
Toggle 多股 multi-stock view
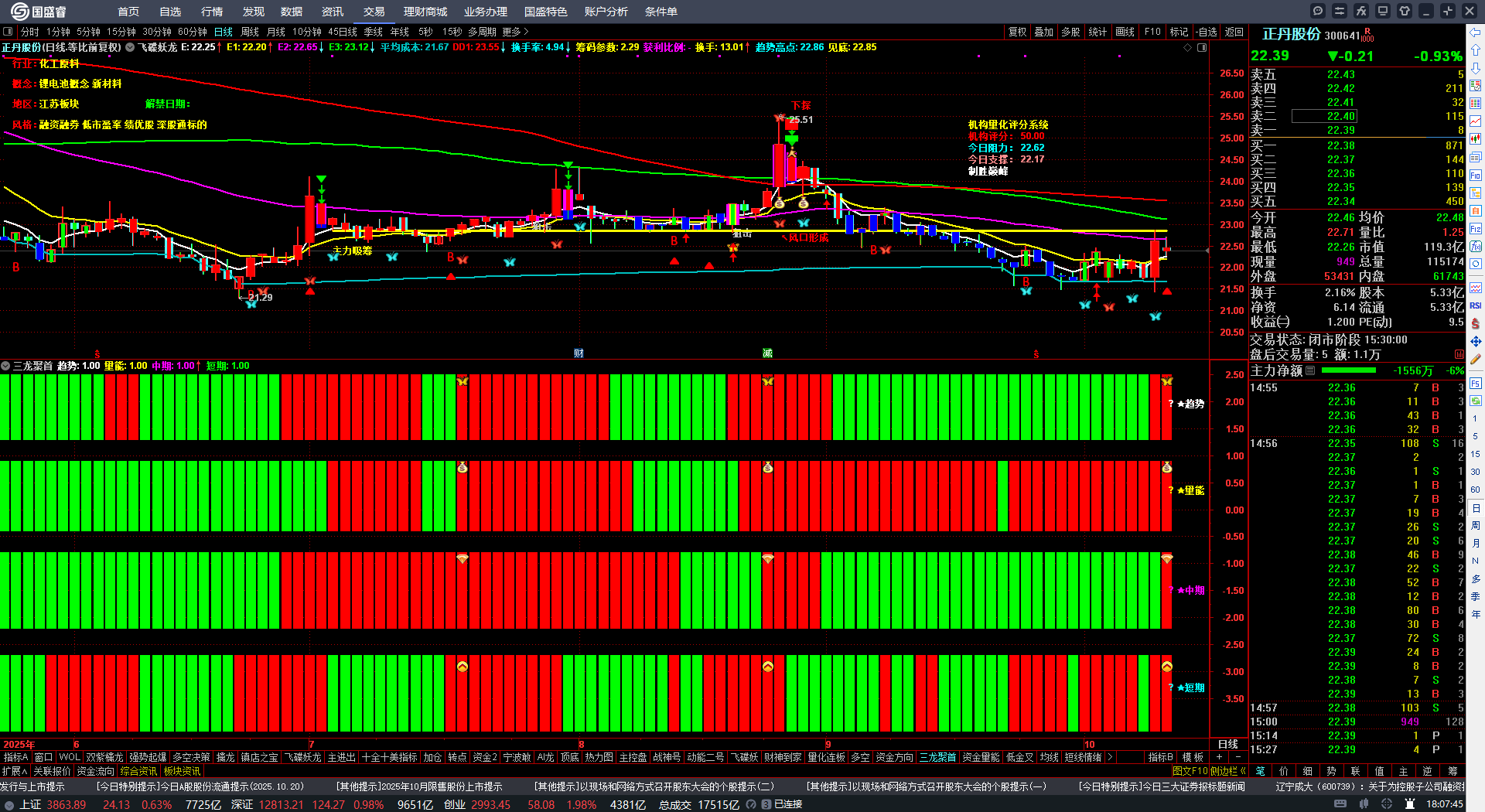click(x=1070, y=32)
